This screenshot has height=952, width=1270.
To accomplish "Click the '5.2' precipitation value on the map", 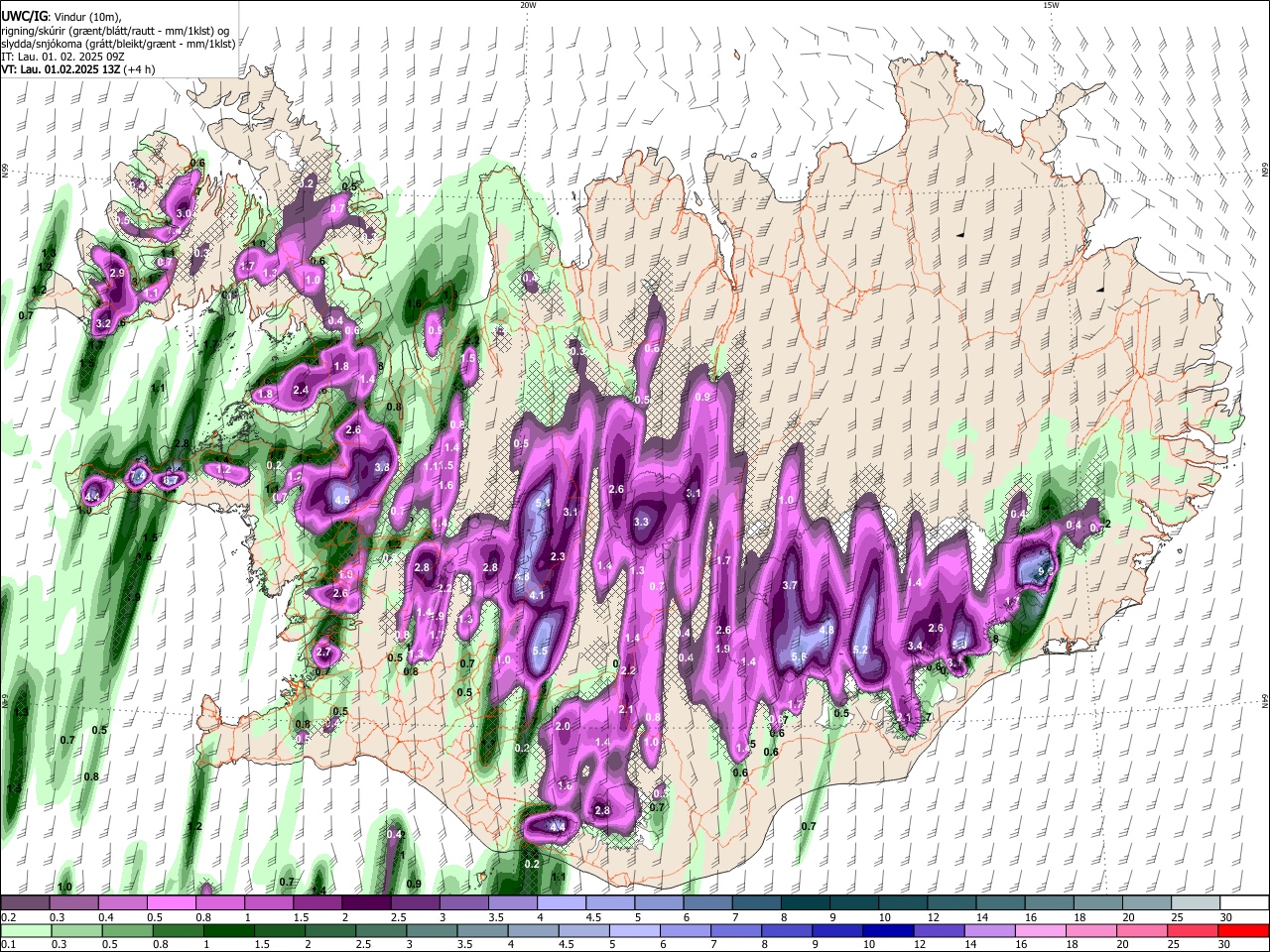I will [x=861, y=651].
